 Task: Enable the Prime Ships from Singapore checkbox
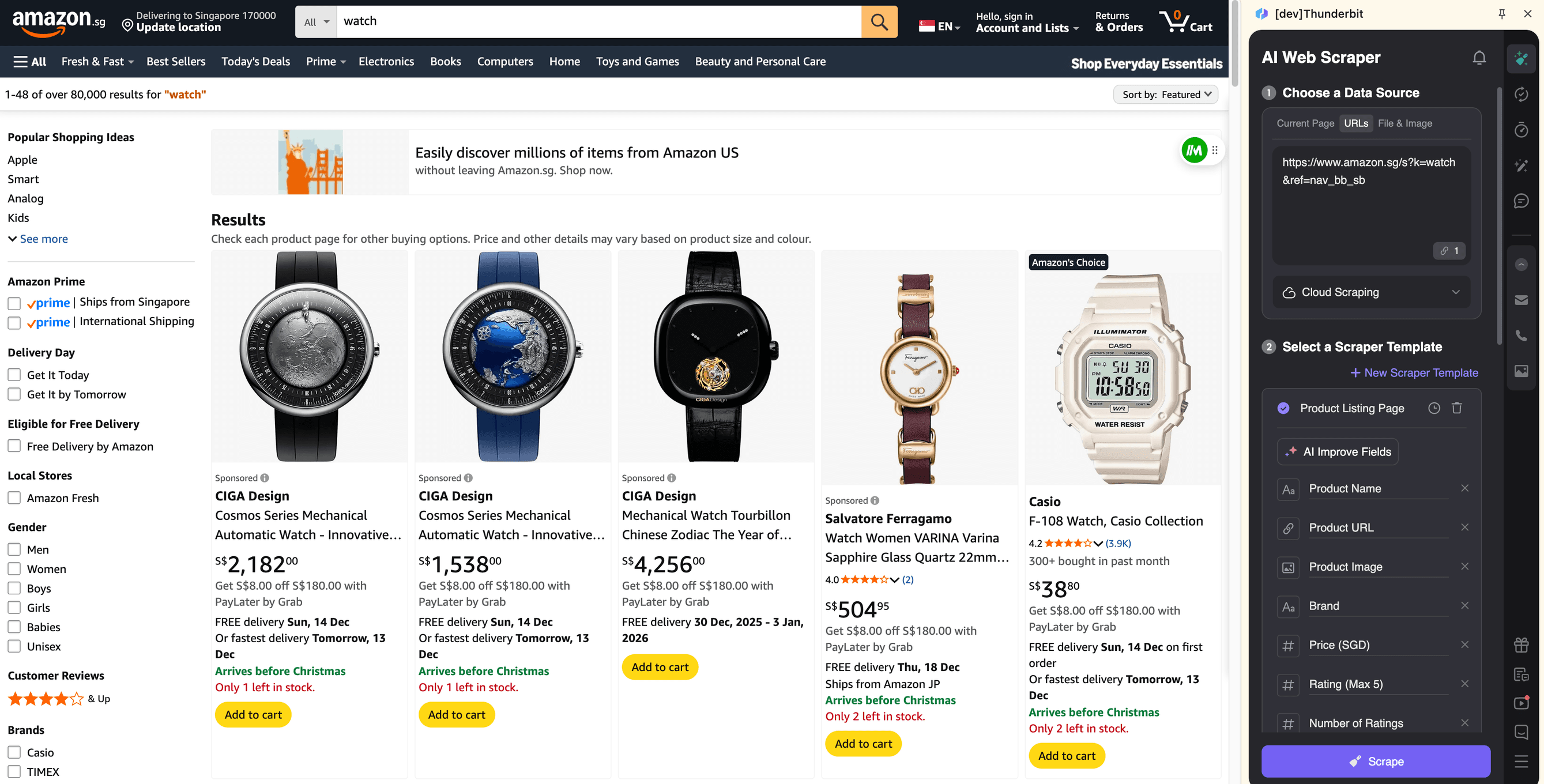pos(14,303)
